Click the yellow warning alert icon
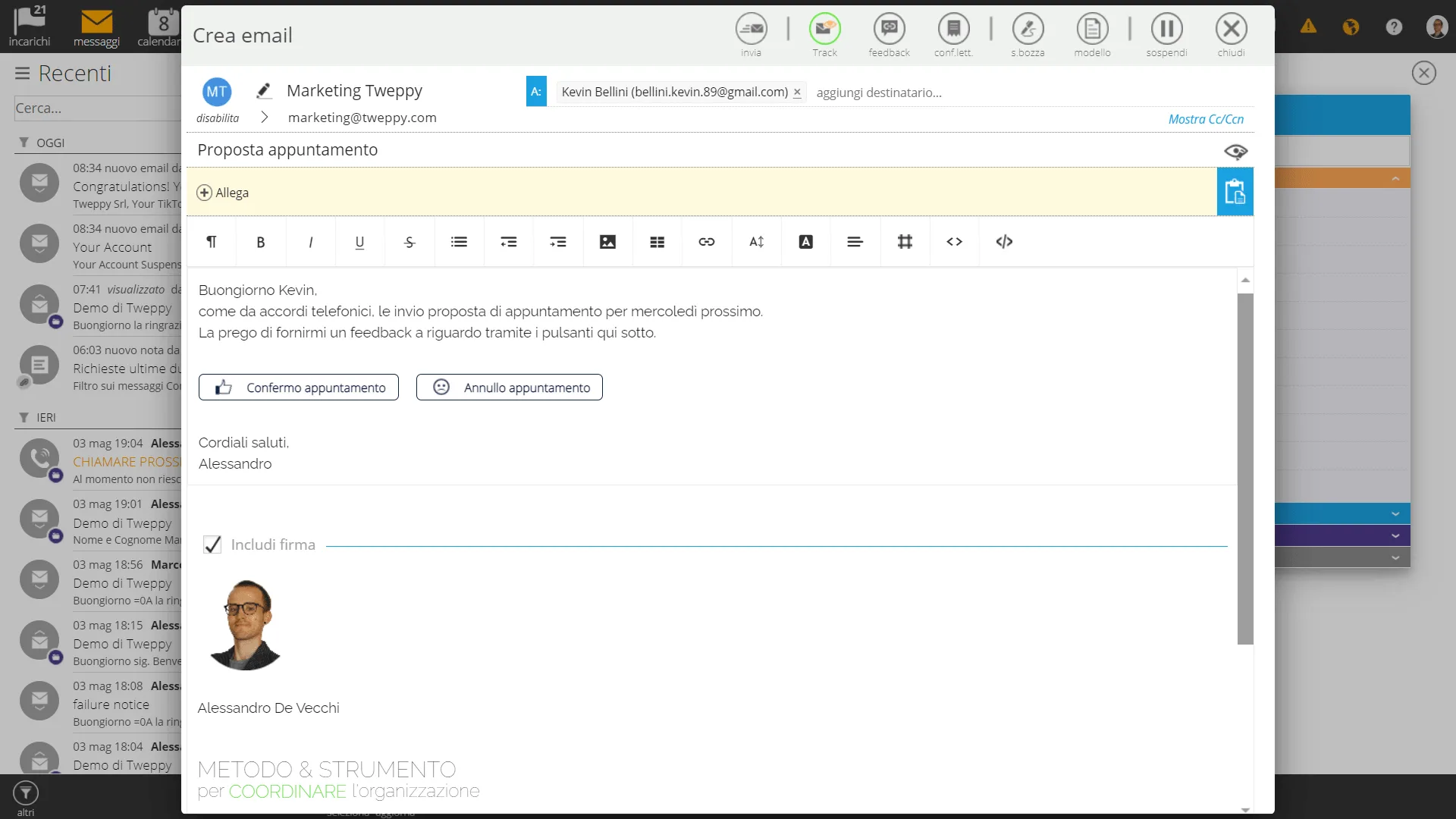Image resolution: width=1456 pixels, height=819 pixels. [1308, 27]
